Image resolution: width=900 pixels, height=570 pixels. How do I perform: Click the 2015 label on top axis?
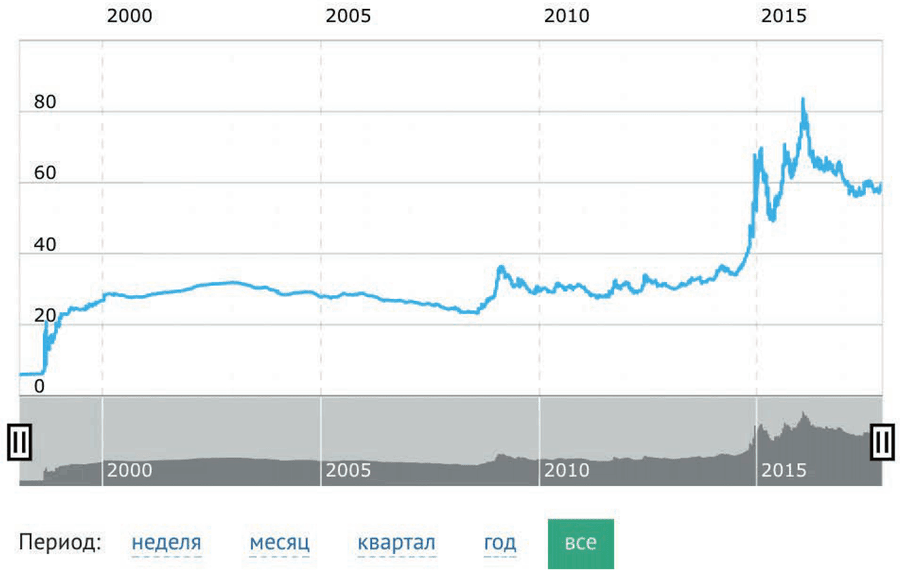pyautogui.click(x=785, y=17)
